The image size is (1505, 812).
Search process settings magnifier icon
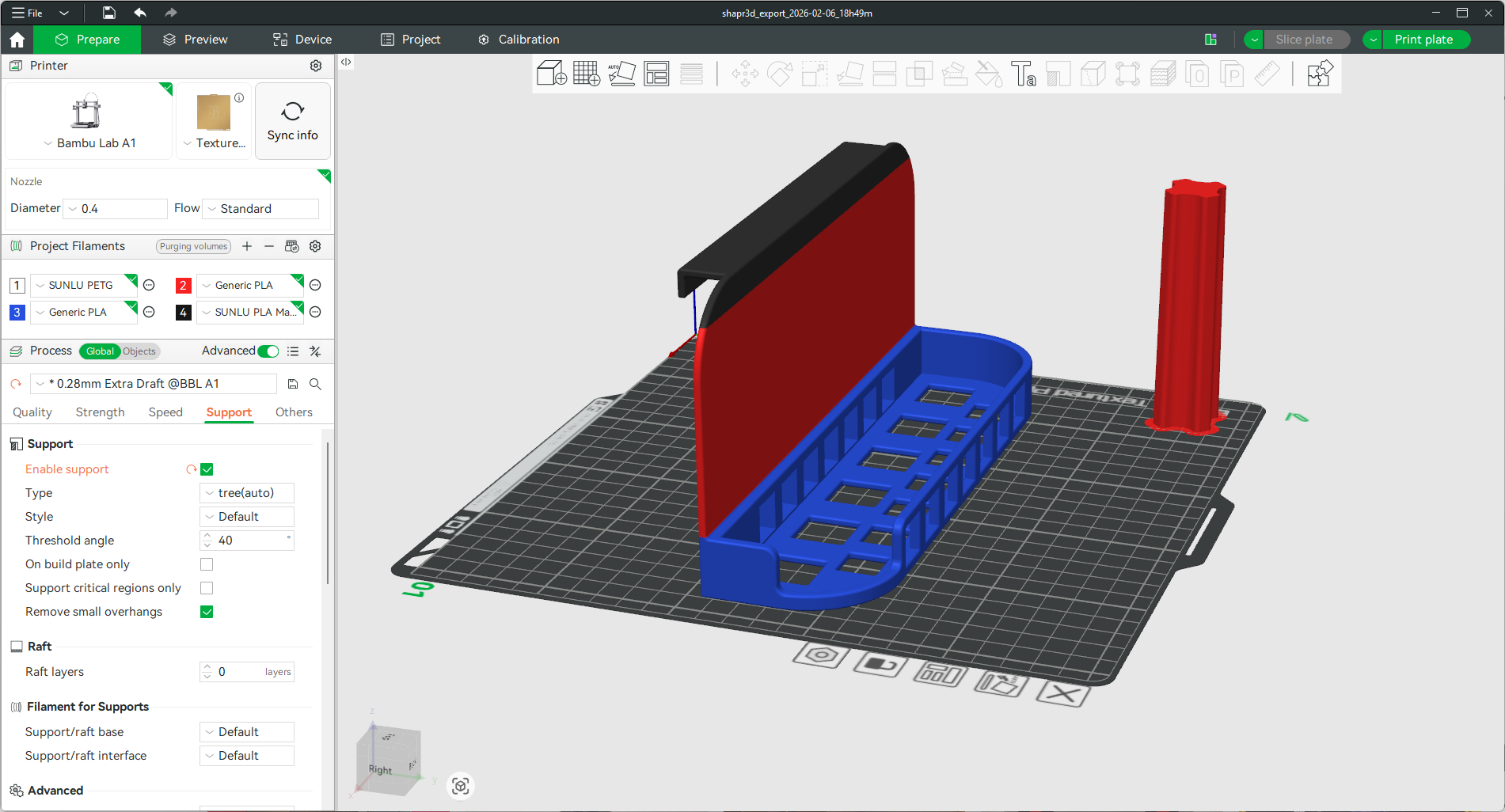click(x=315, y=384)
